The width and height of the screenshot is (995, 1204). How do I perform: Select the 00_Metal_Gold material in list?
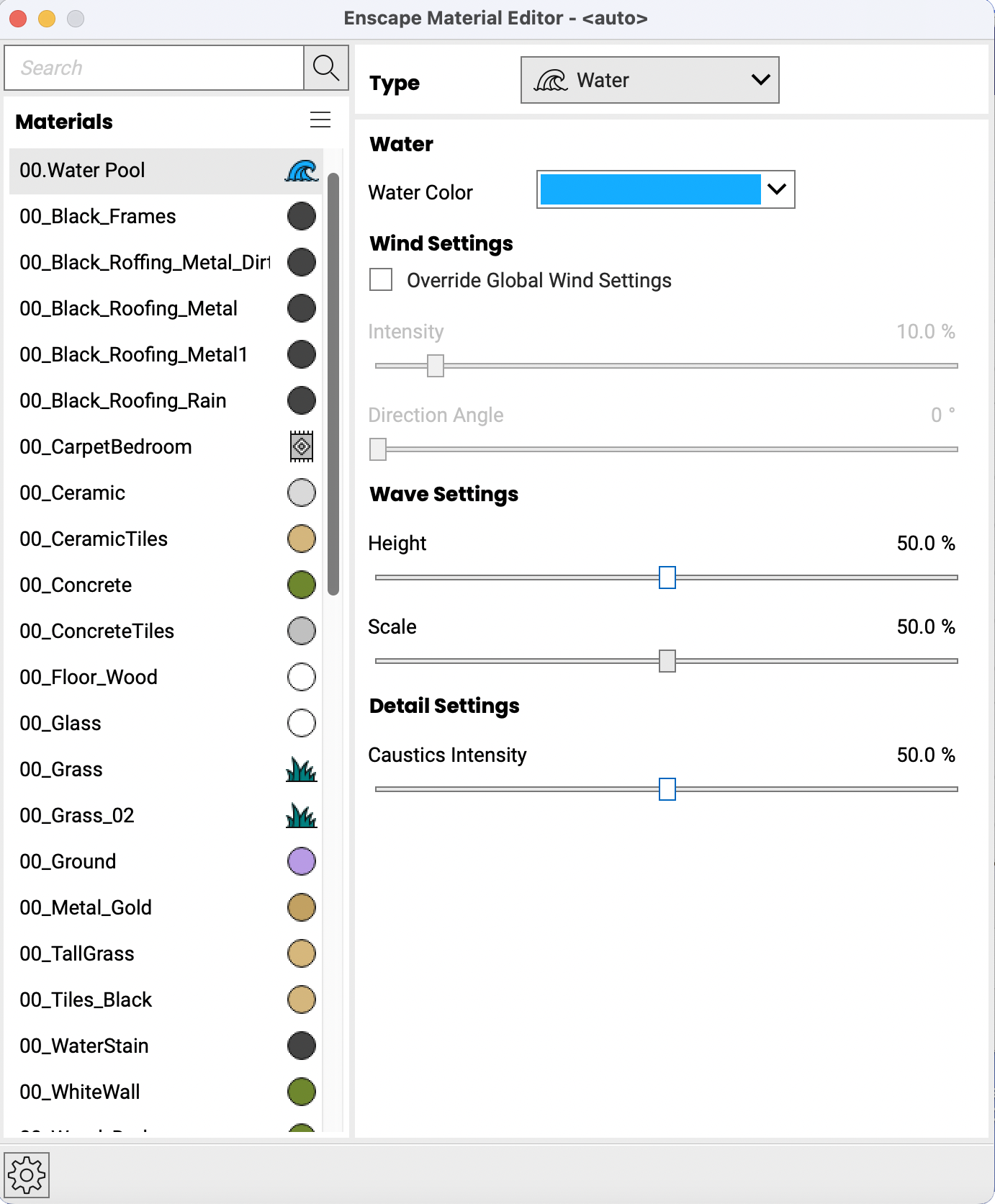[x=86, y=907]
